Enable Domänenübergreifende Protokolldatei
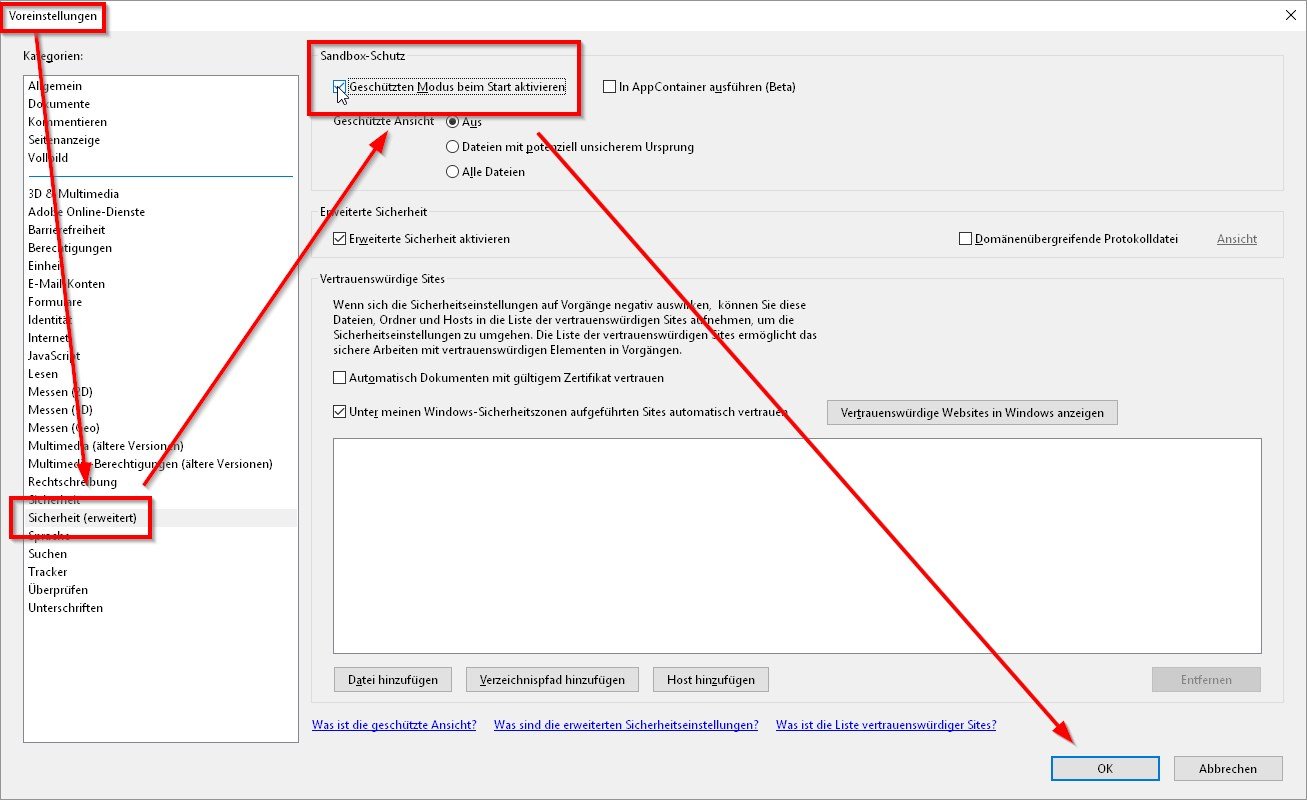The width and height of the screenshot is (1307, 800). 966,238
